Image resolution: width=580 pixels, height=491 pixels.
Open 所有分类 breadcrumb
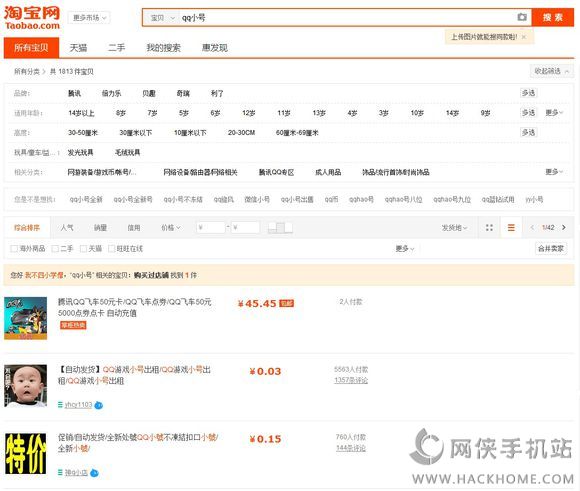27,71
